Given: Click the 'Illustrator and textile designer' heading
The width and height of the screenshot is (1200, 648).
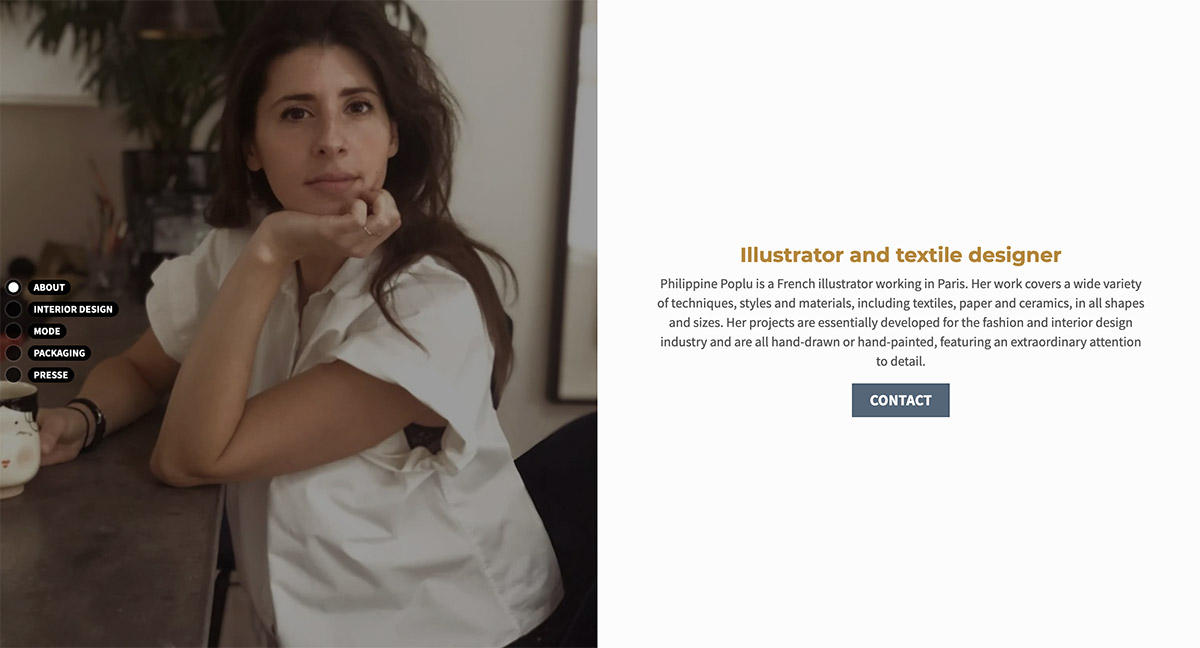Looking at the screenshot, I should (900, 255).
